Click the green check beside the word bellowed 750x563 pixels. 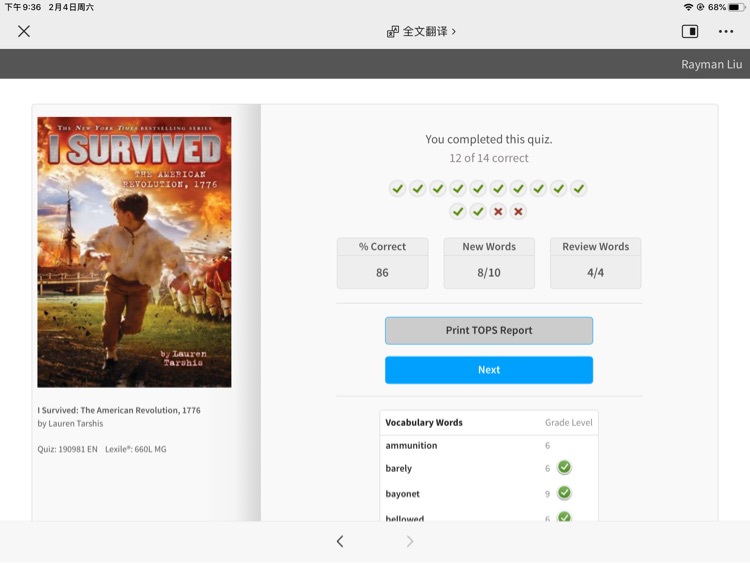(x=564, y=517)
